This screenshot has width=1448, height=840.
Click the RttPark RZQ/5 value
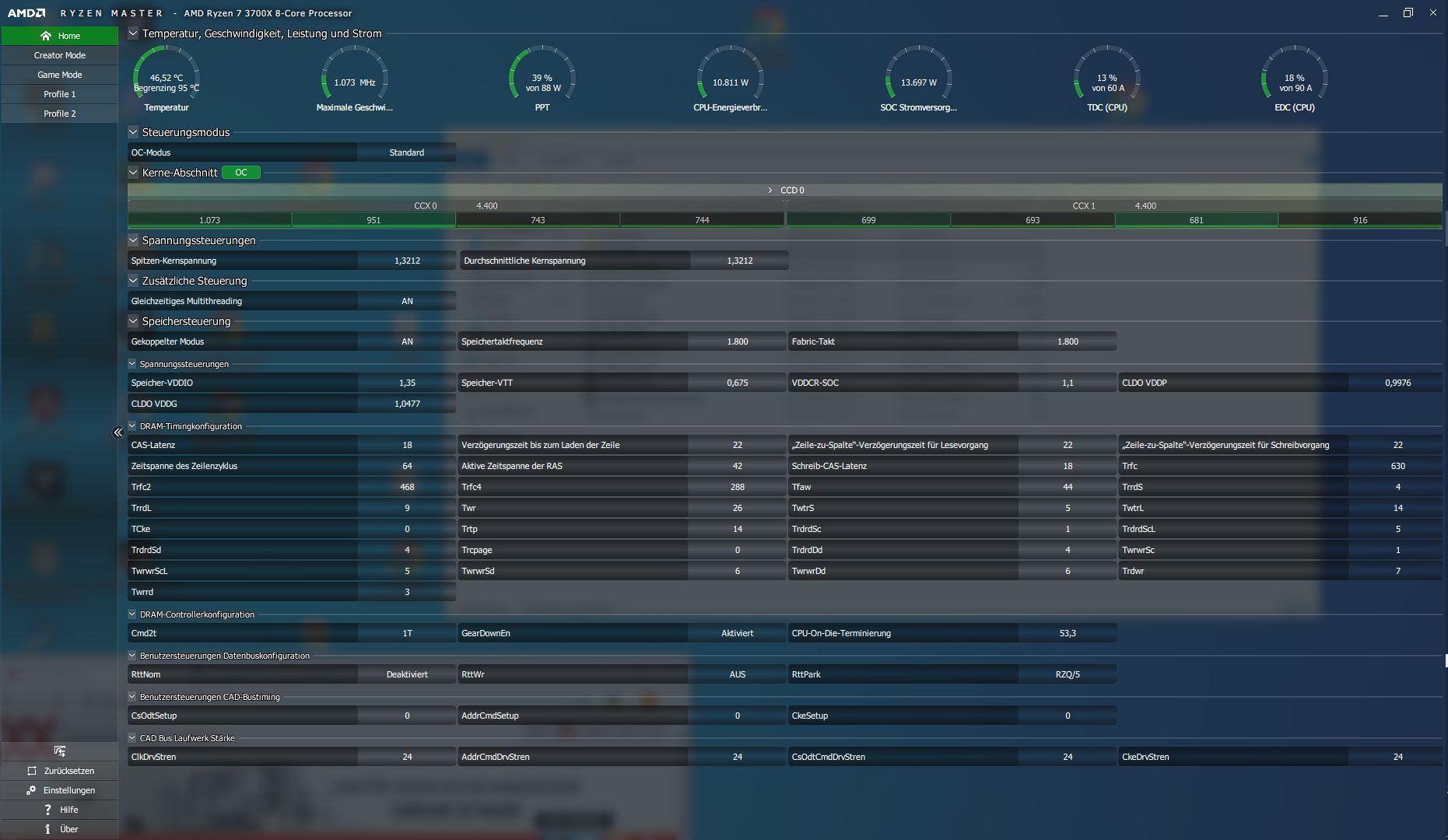pyautogui.click(x=1068, y=674)
